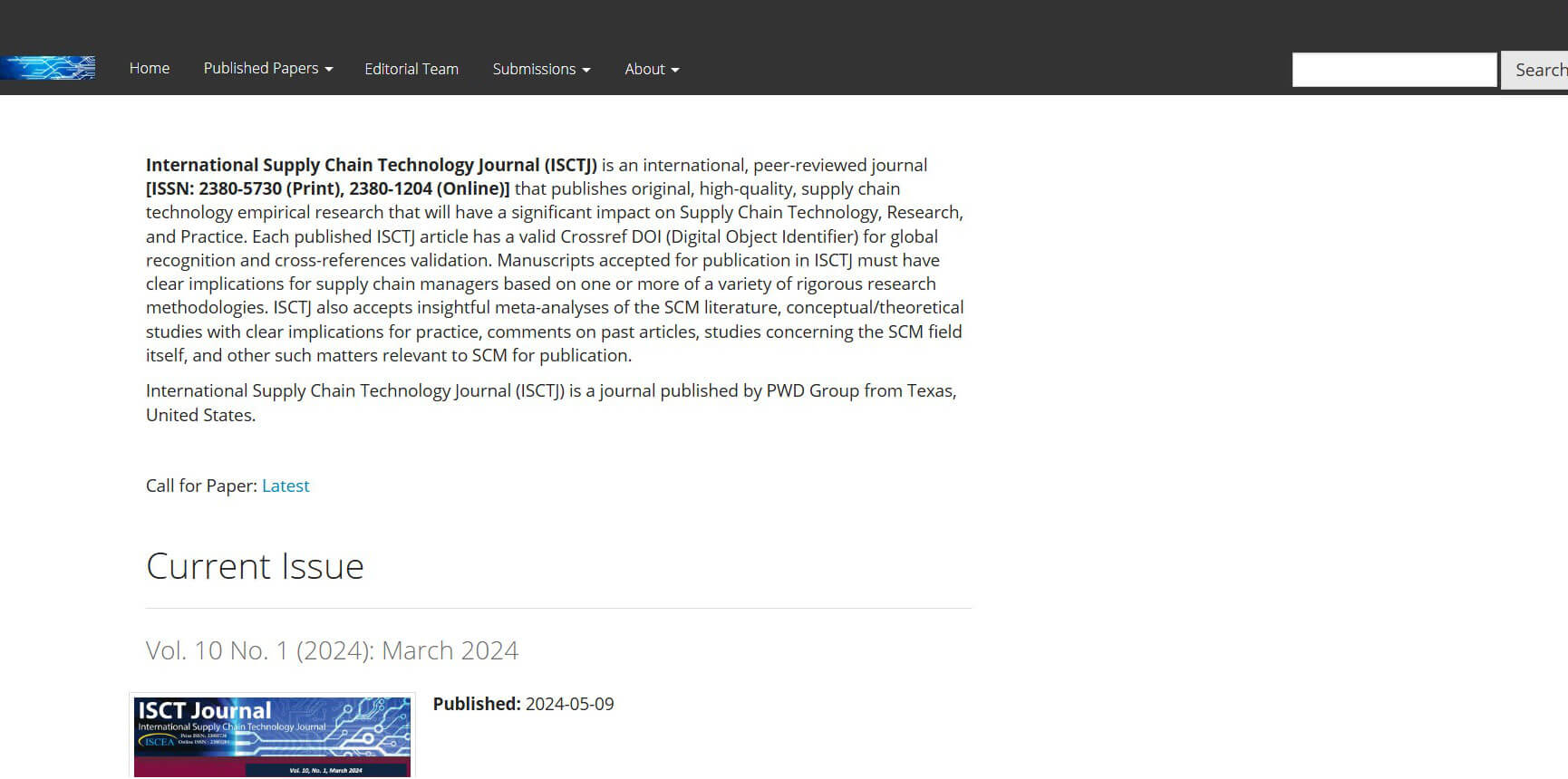Expand the Submissions dropdown menu
This screenshot has width=1568, height=779.
541,69
